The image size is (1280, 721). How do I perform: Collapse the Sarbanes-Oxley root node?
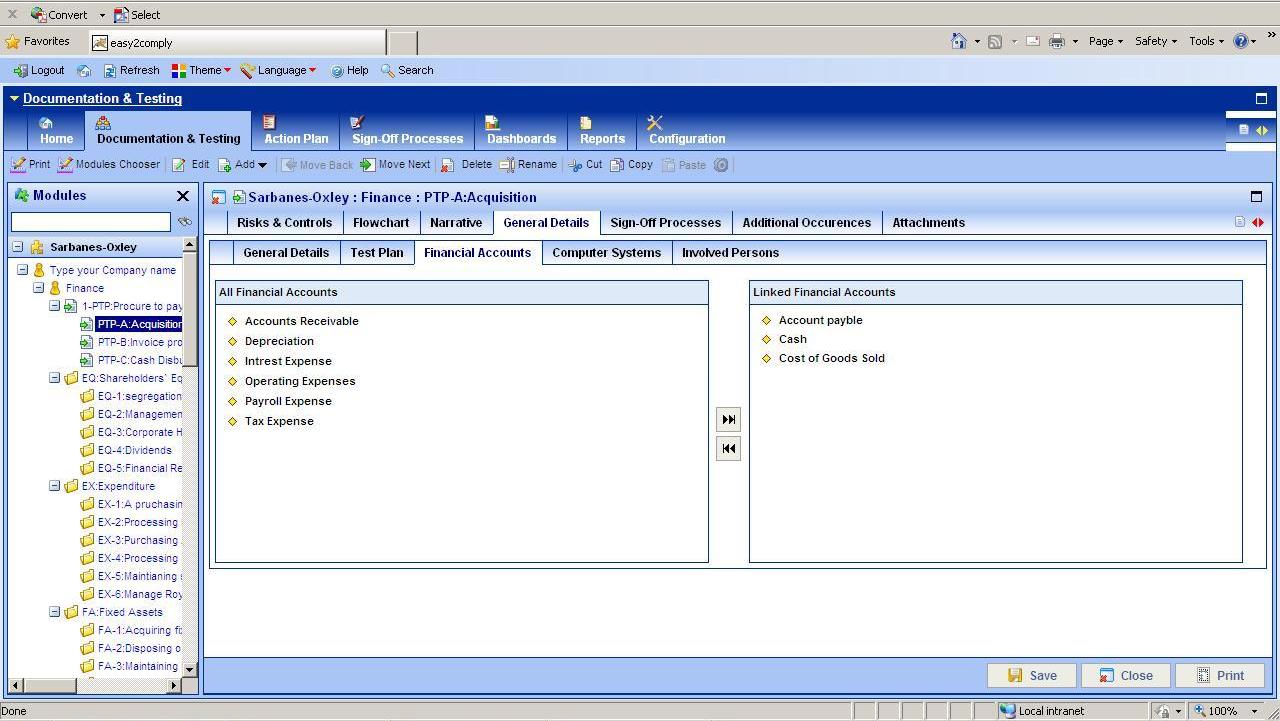coord(18,247)
